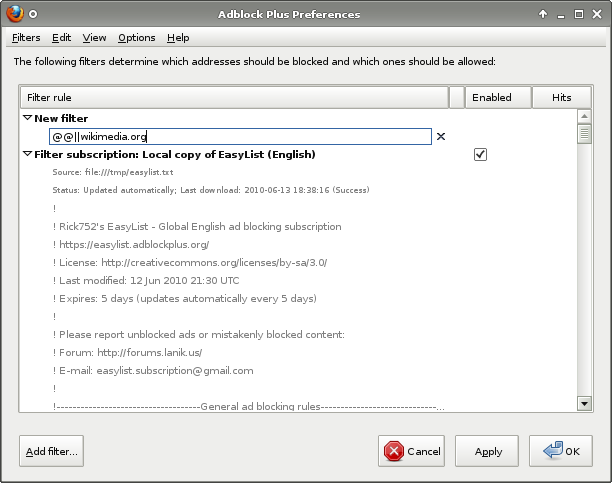This screenshot has height=483, width=612.
Task: Click the Firefox logo icon in title bar
Action: [x=15, y=14]
